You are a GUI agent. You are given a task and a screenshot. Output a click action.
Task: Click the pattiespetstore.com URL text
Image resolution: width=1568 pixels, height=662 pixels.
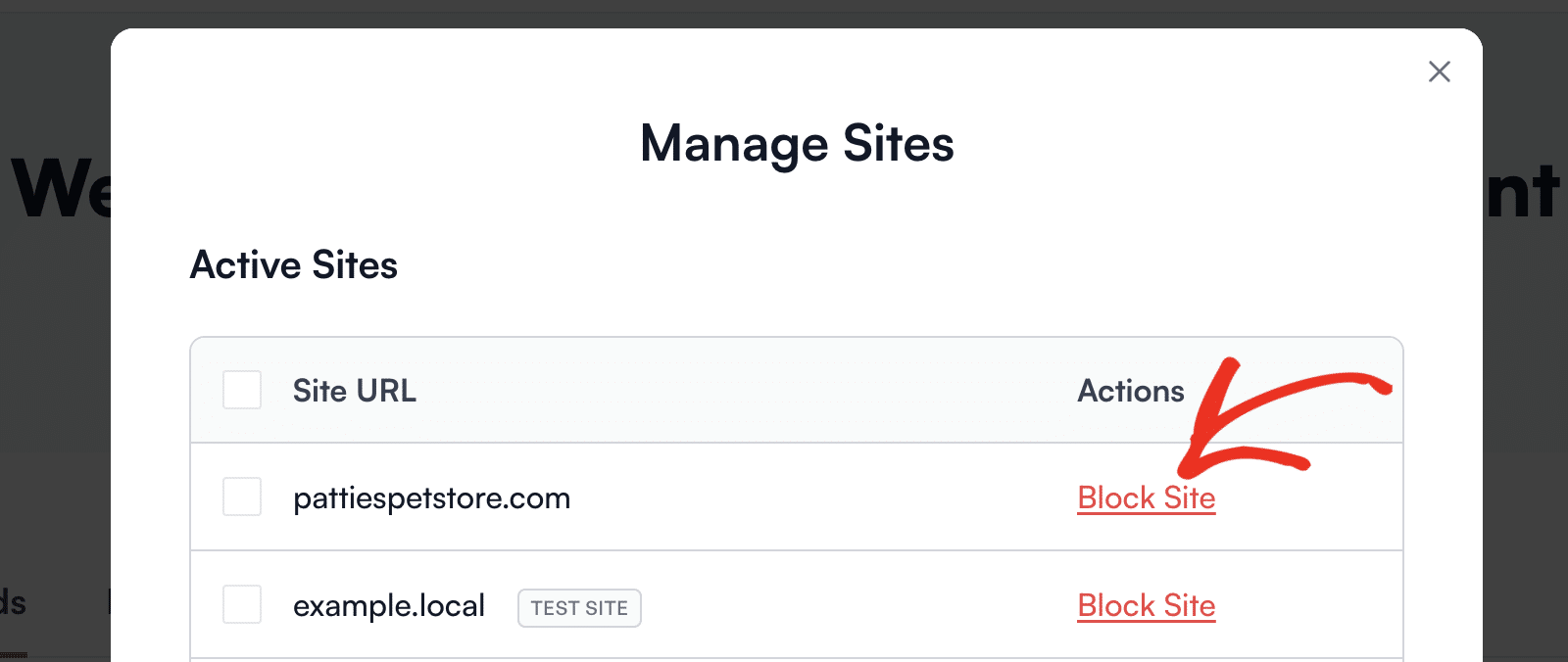tap(431, 498)
